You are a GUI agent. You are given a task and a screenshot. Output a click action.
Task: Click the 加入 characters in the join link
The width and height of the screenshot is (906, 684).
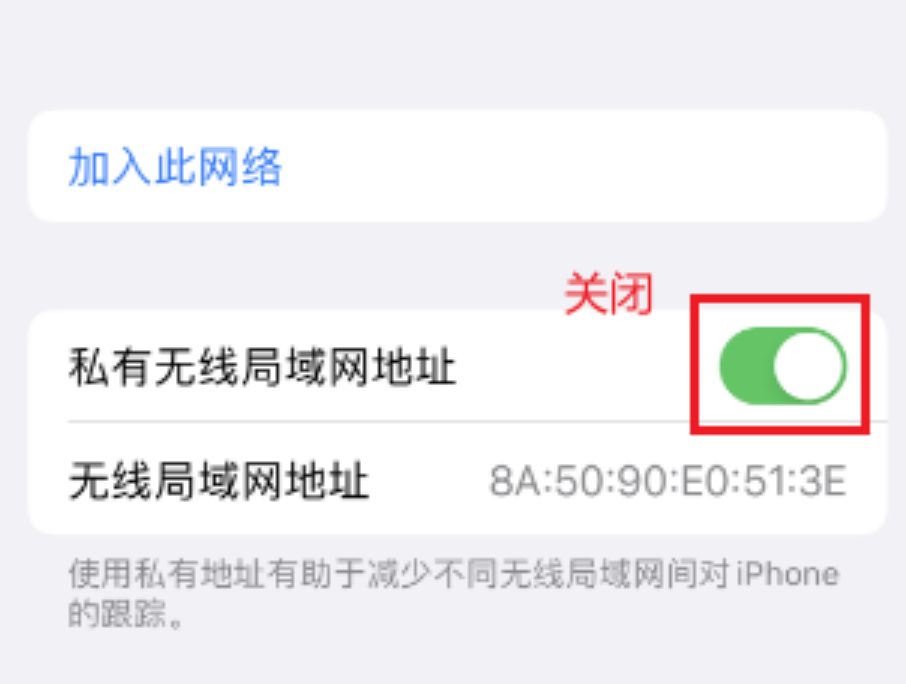tap(110, 167)
